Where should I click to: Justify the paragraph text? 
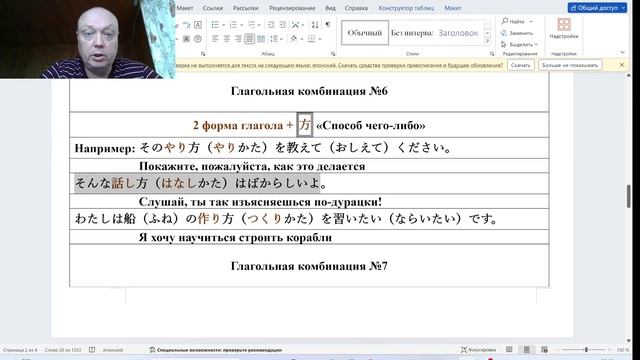click(249, 39)
